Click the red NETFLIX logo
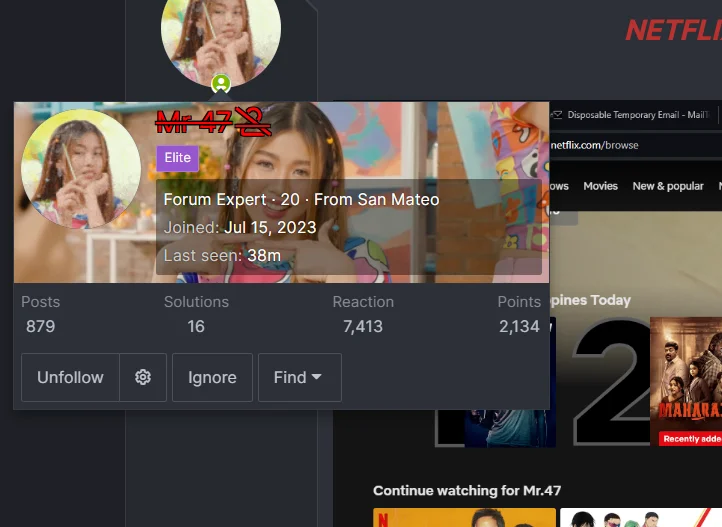 674,30
